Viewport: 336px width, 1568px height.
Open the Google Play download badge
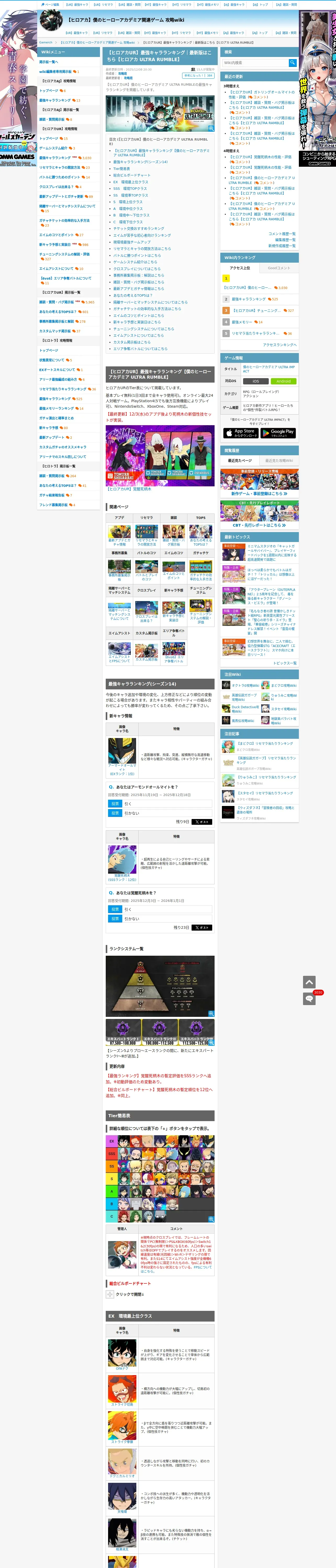[278, 433]
